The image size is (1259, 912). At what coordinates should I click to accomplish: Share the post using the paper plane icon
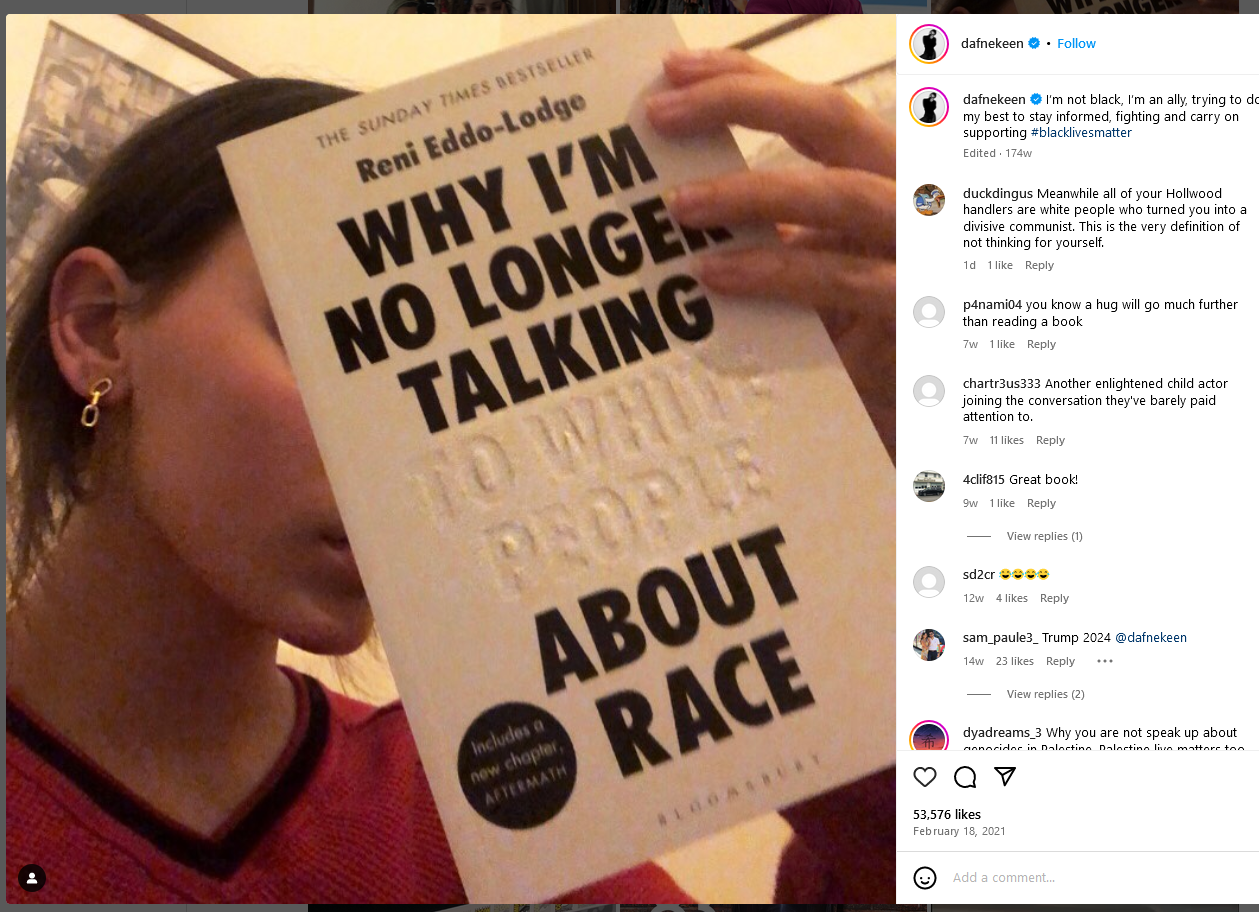(1005, 777)
